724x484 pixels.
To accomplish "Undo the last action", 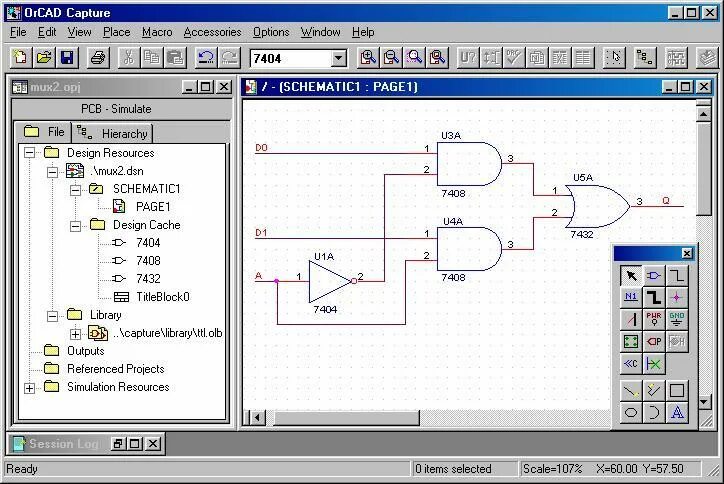I will point(205,58).
